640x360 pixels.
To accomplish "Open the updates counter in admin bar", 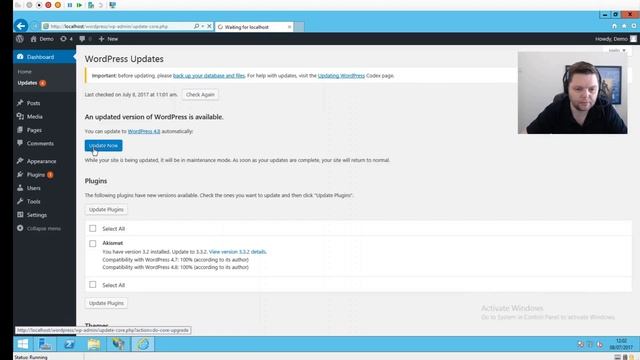I will 66,39.
